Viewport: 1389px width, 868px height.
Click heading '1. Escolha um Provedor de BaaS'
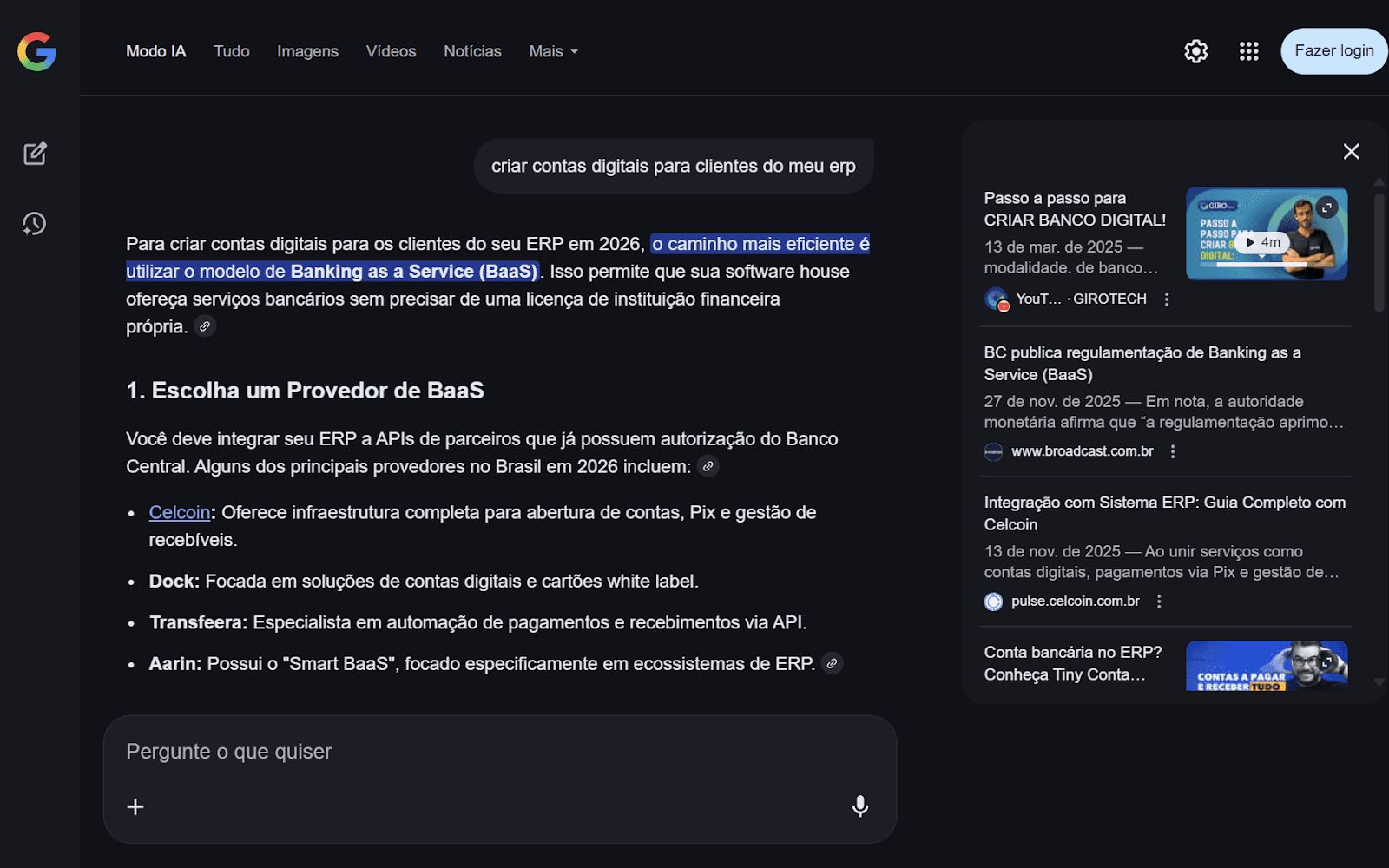(305, 391)
